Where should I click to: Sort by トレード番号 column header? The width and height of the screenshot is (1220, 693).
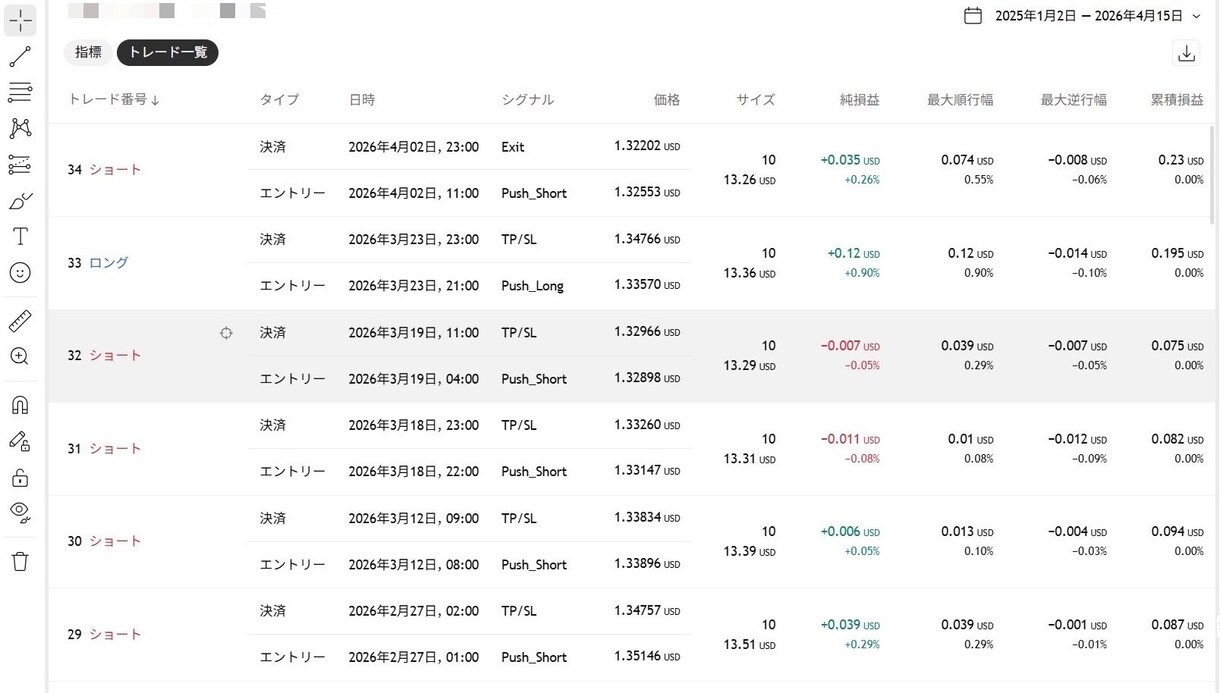(114, 100)
